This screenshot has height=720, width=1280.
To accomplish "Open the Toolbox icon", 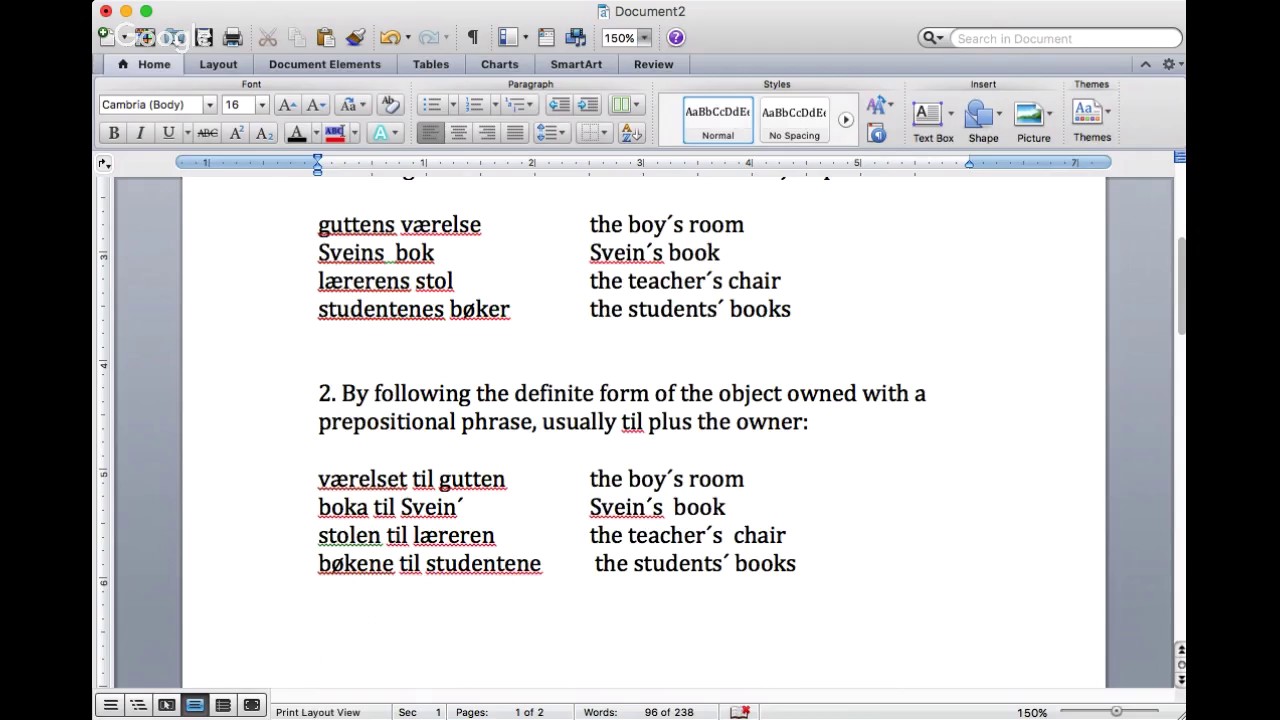I will (546, 38).
